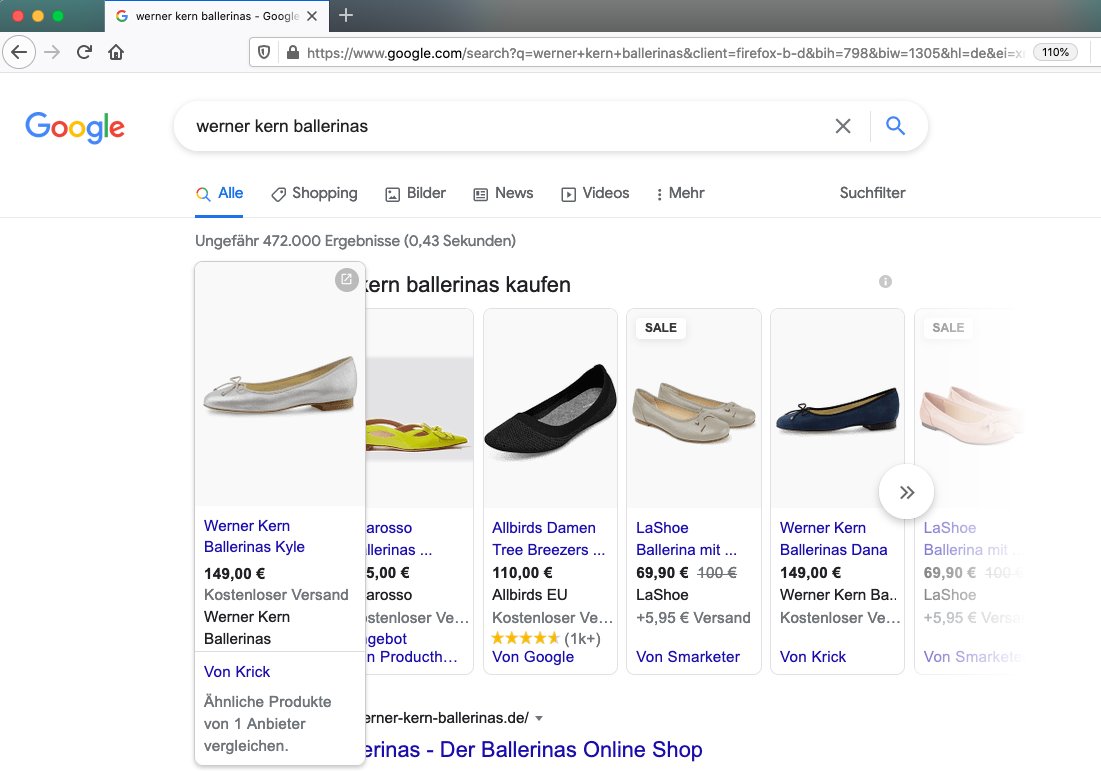The image size is (1101, 771).
Task: Switch to the Videos tab
Action: pyautogui.click(x=595, y=193)
